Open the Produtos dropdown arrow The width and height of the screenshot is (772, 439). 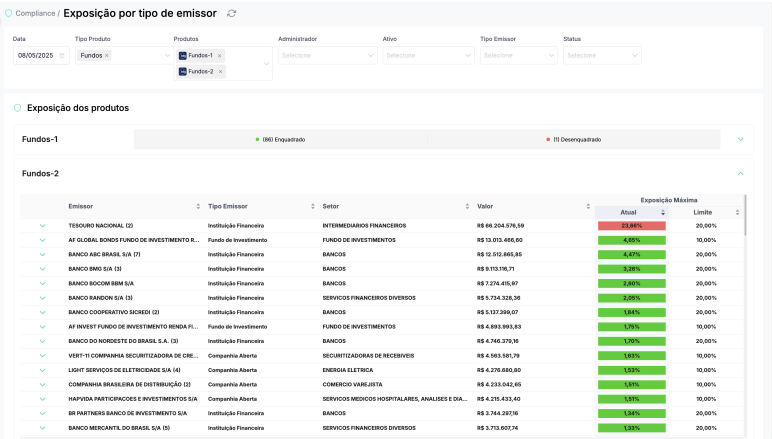(x=266, y=63)
